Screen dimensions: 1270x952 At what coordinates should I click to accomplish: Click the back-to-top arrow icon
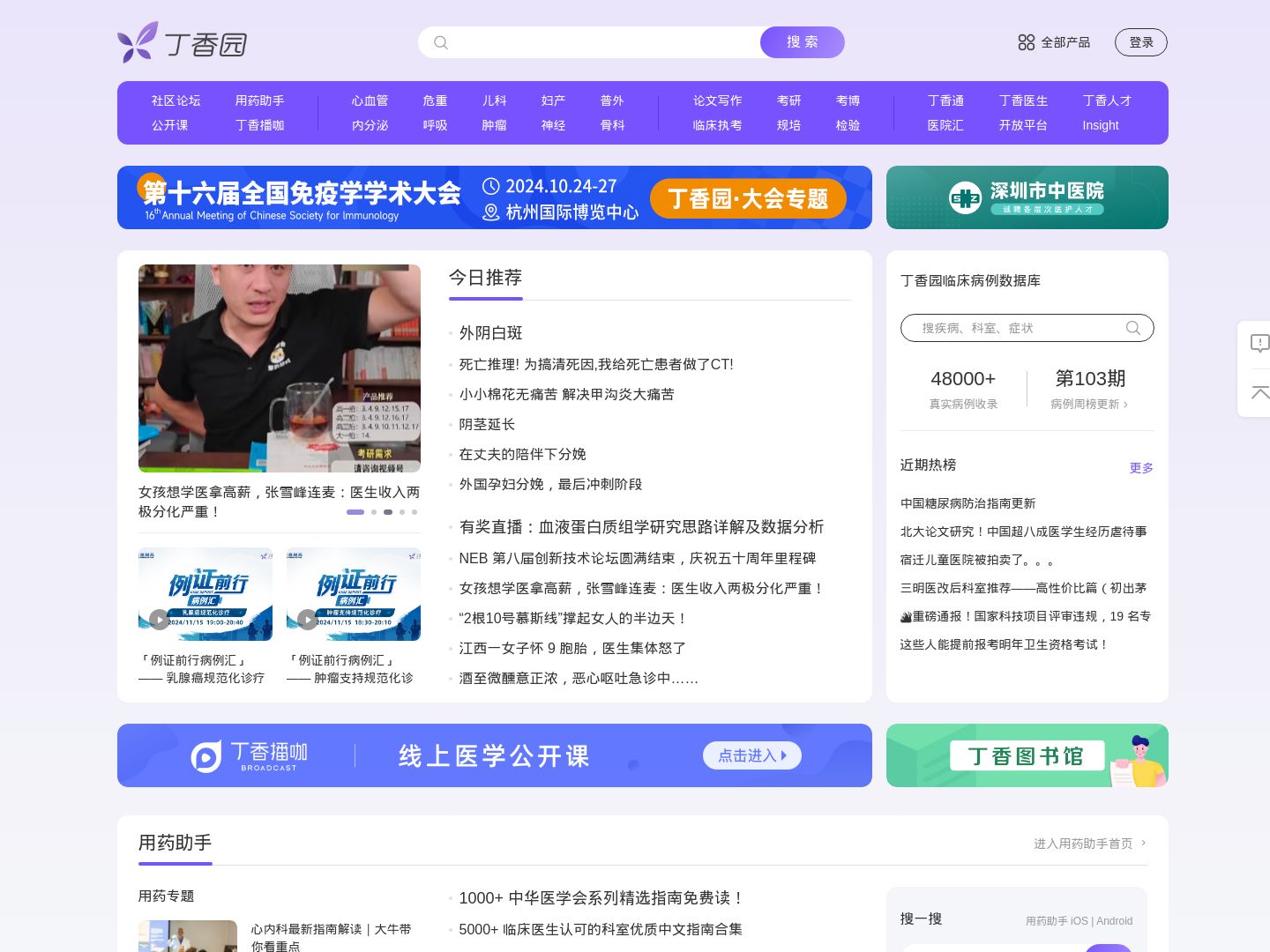[1260, 392]
